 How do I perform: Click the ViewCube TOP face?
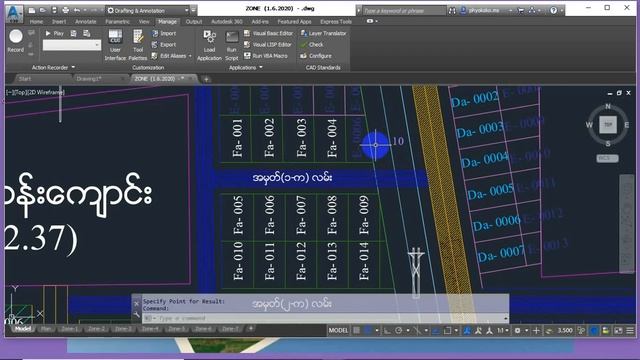click(608, 124)
